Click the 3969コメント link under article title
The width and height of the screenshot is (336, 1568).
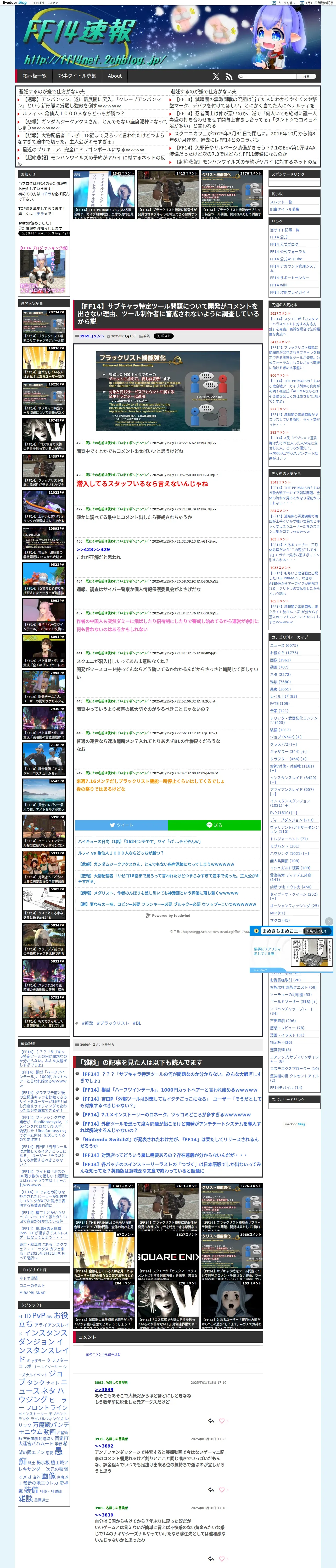(92, 336)
